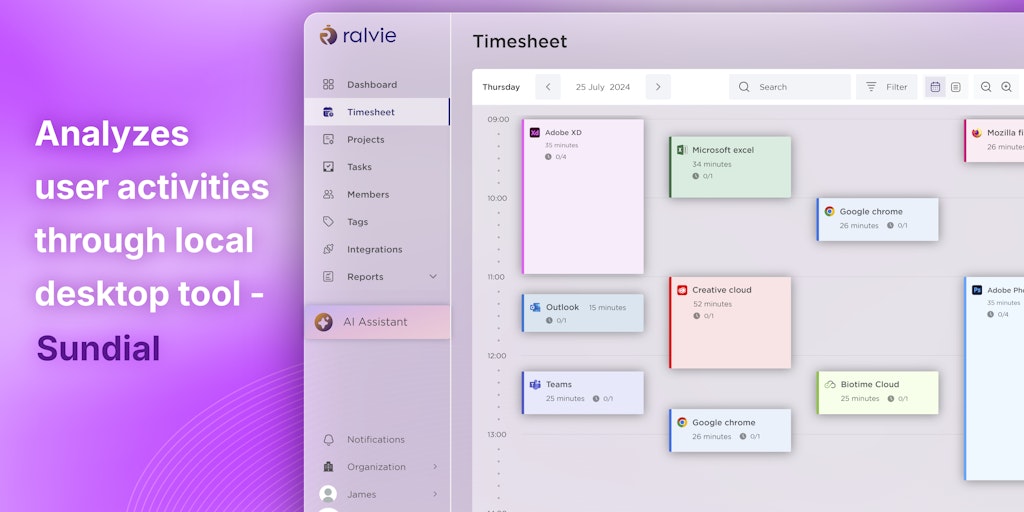Click the ralvie logo

[358, 35]
